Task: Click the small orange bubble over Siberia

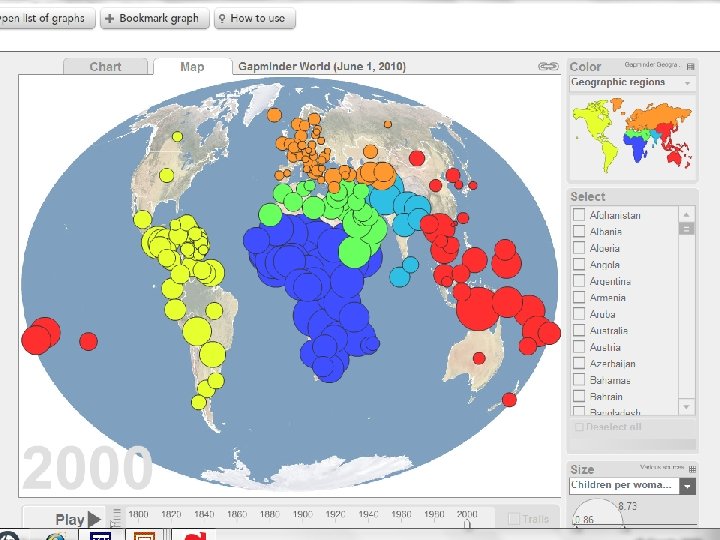Action: pos(388,124)
